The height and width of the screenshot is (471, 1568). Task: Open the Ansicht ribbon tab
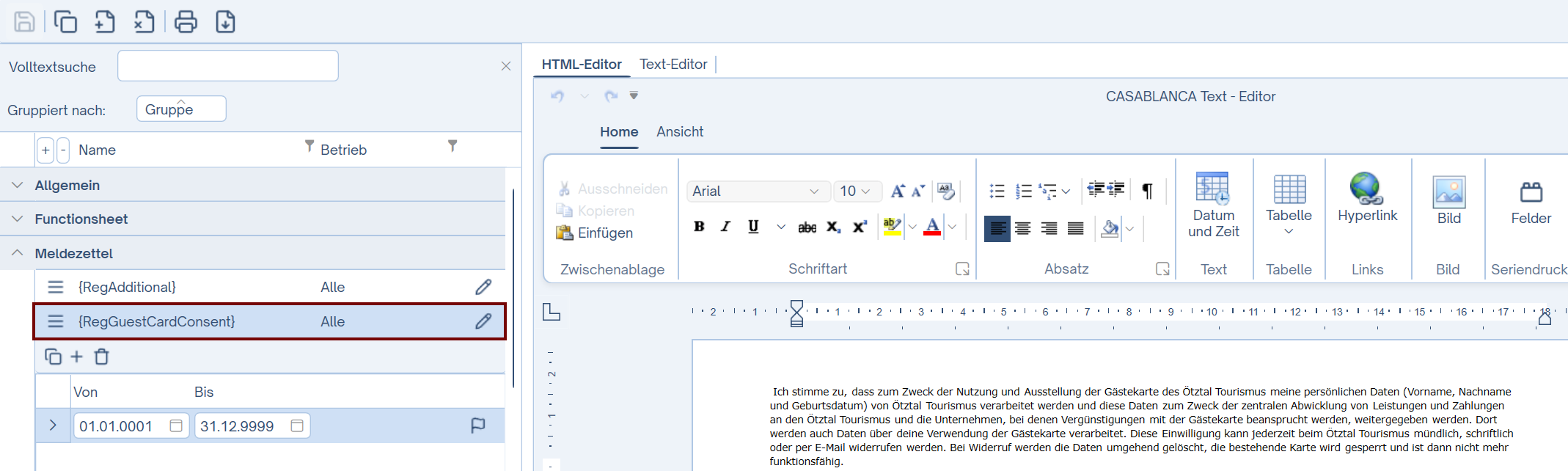click(680, 132)
